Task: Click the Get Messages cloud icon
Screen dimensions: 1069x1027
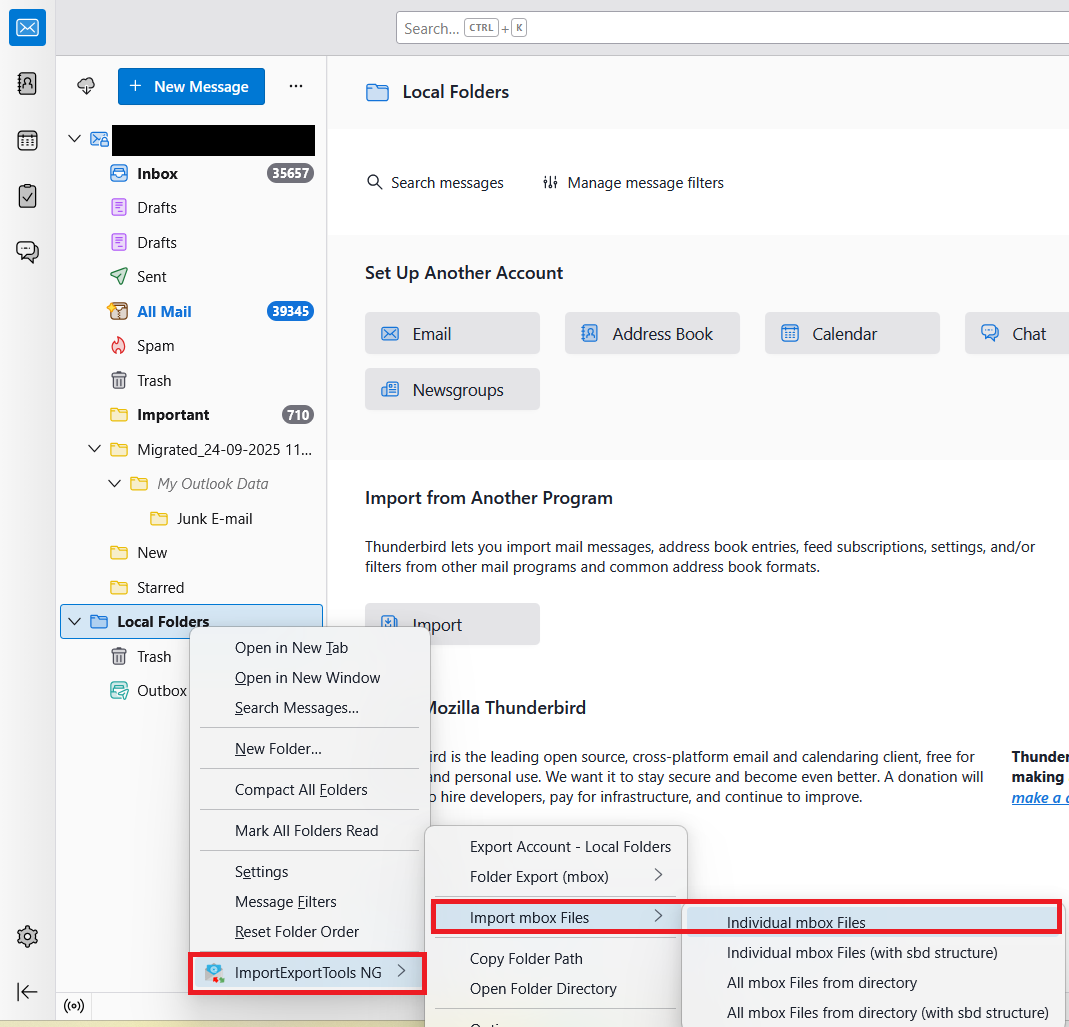Action: coord(86,86)
